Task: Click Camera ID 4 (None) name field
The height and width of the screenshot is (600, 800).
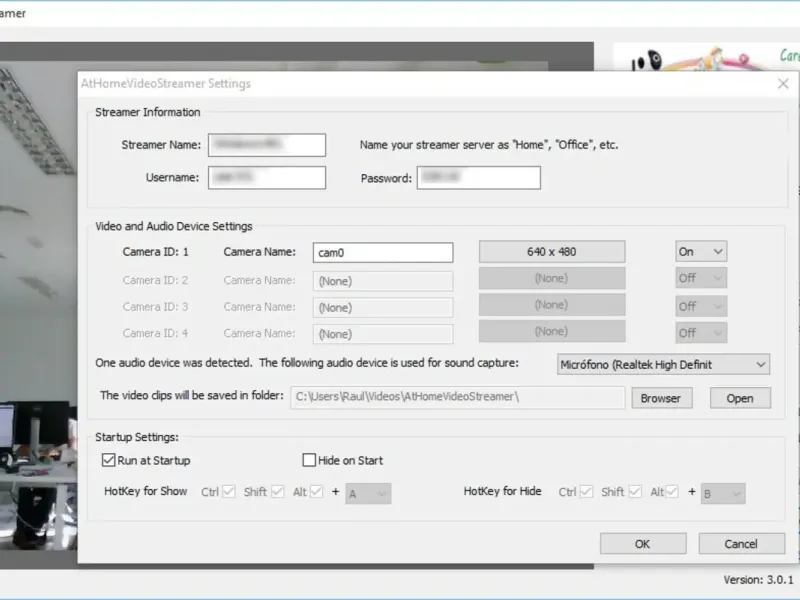Action: 383,334
